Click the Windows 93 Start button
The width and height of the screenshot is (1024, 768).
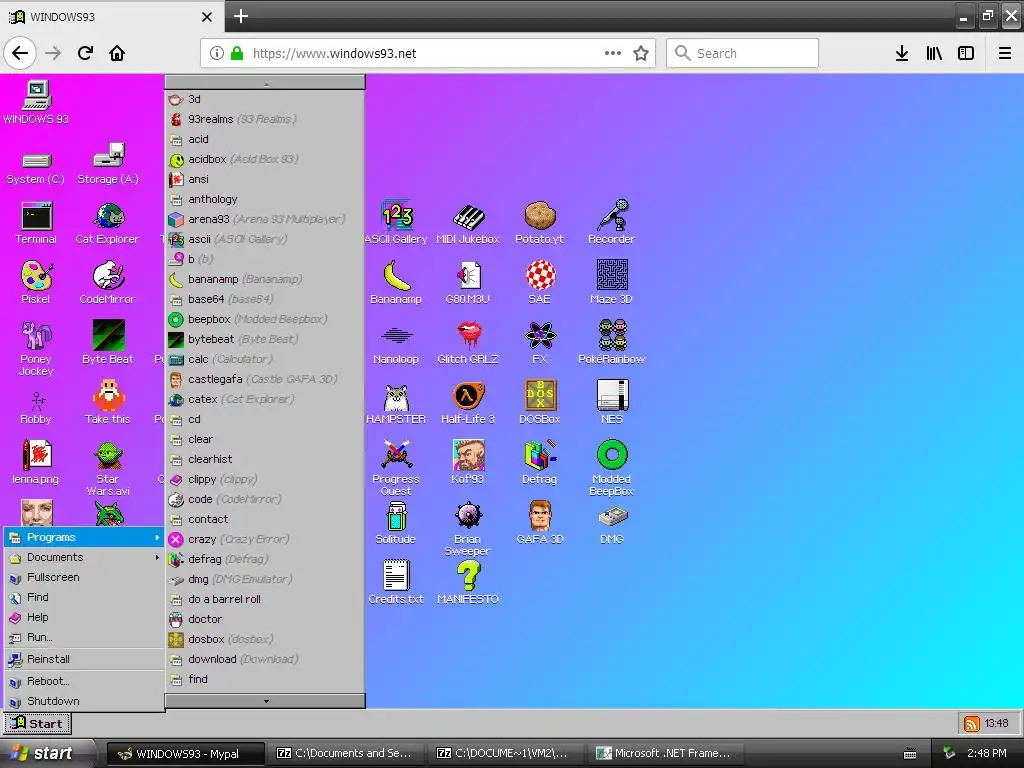[x=37, y=724]
